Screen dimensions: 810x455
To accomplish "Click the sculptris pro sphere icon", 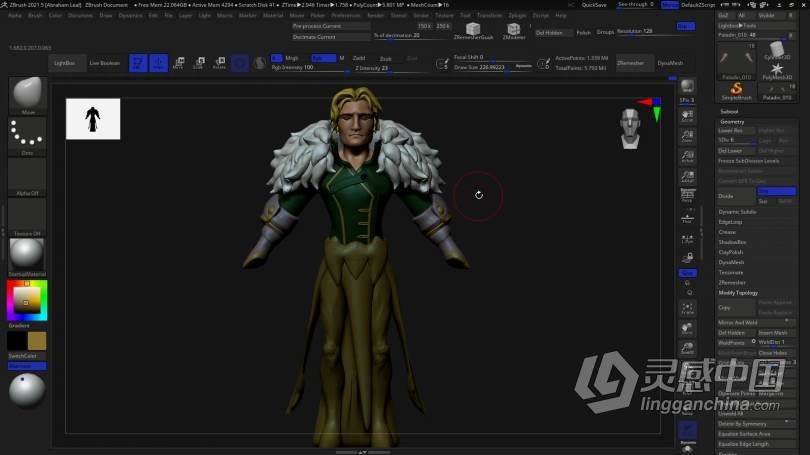I will click(260, 63).
